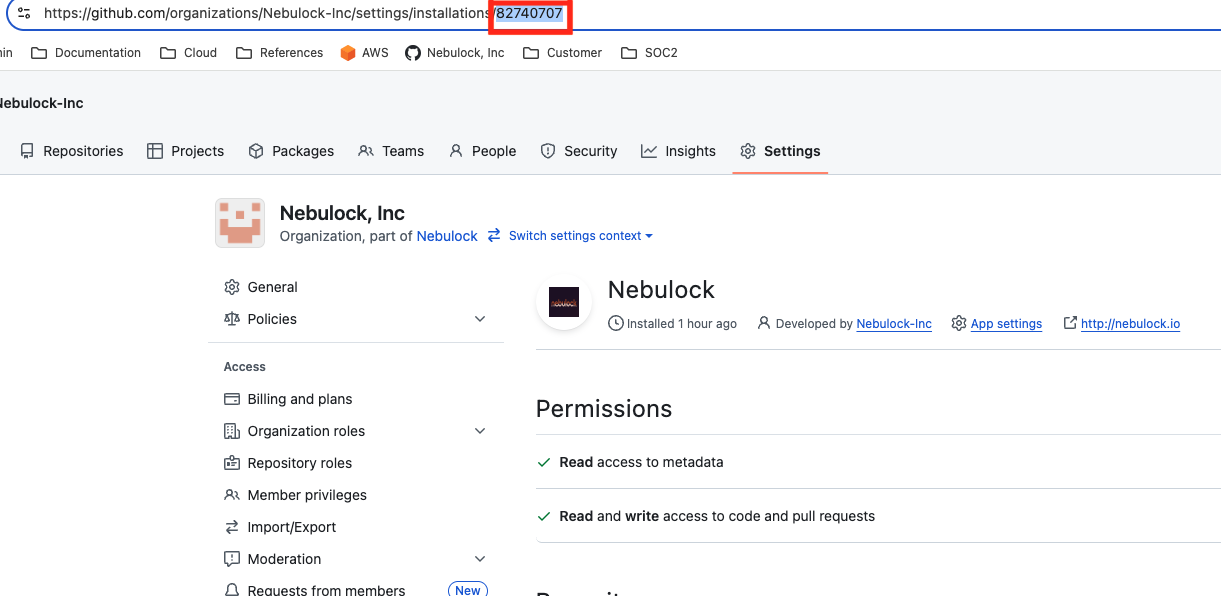Expand the Policies section chevron
The image size is (1221, 596).
pos(480,319)
